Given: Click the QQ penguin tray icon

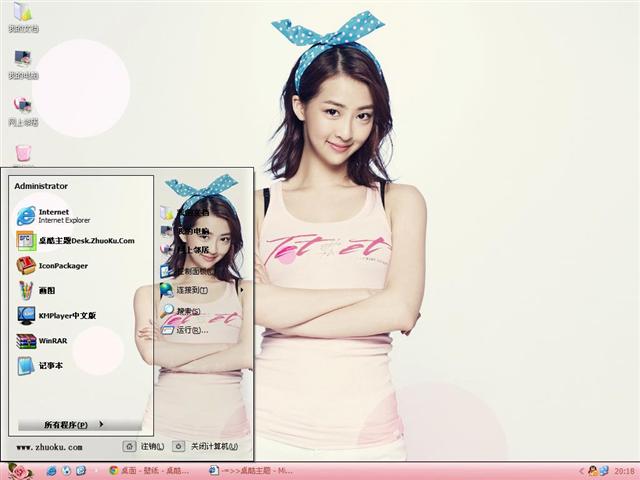Looking at the screenshot, I should [x=593, y=471].
